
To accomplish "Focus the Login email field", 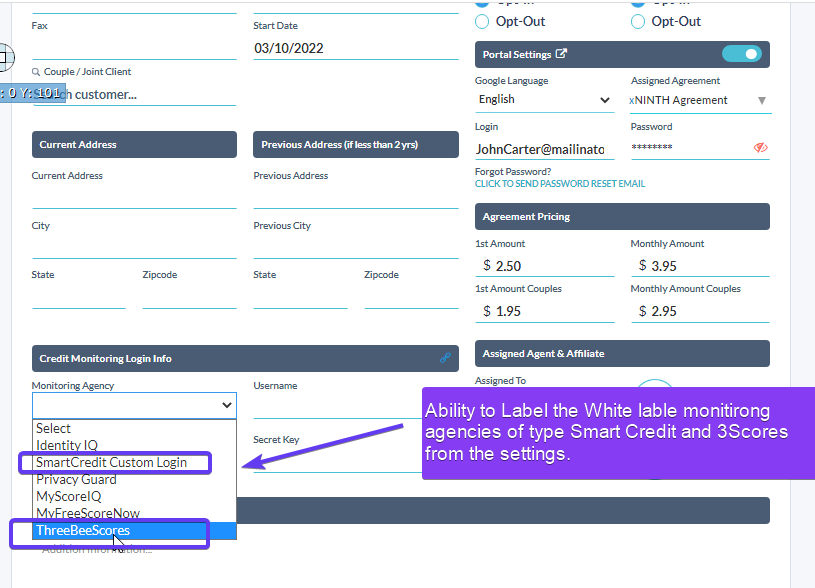I will tap(544, 149).
